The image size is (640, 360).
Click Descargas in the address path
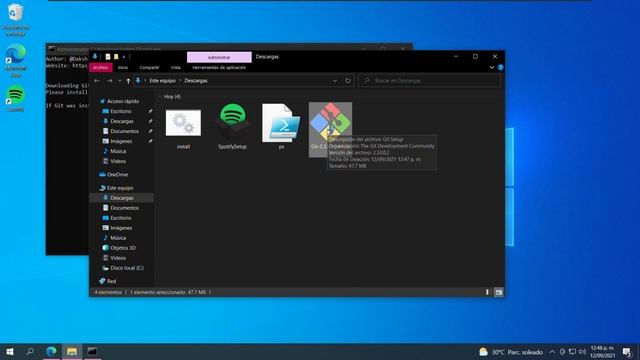(196, 81)
